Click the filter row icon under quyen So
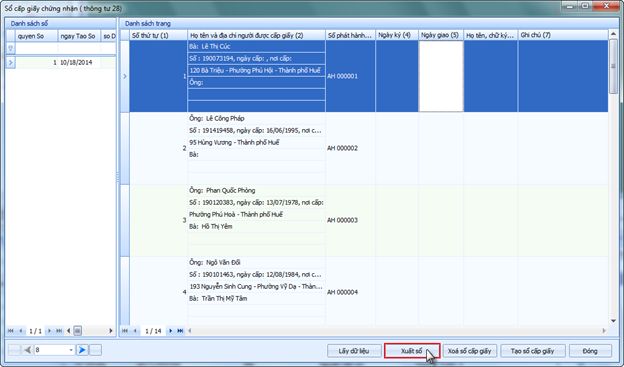Viewport: 624px width, 367px height. pyautogui.click(x=10, y=48)
